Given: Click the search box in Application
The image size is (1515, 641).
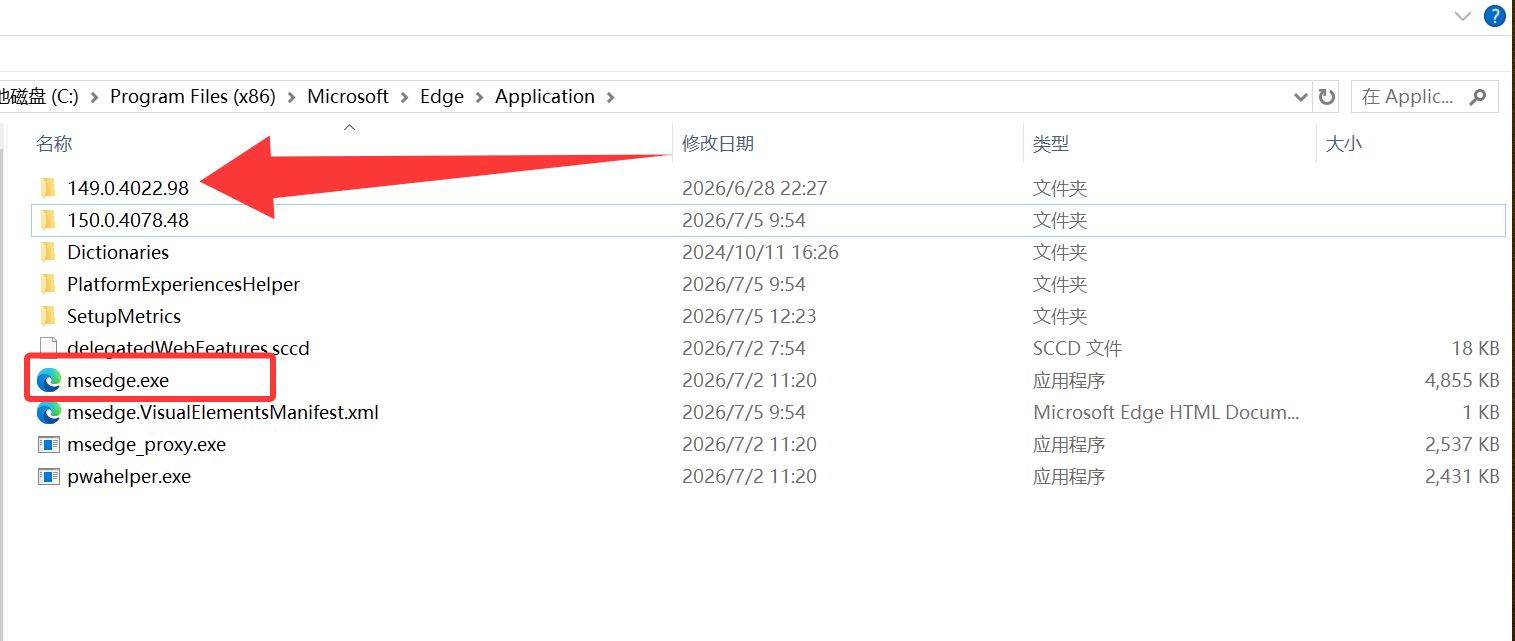Looking at the screenshot, I should (1424, 97).
